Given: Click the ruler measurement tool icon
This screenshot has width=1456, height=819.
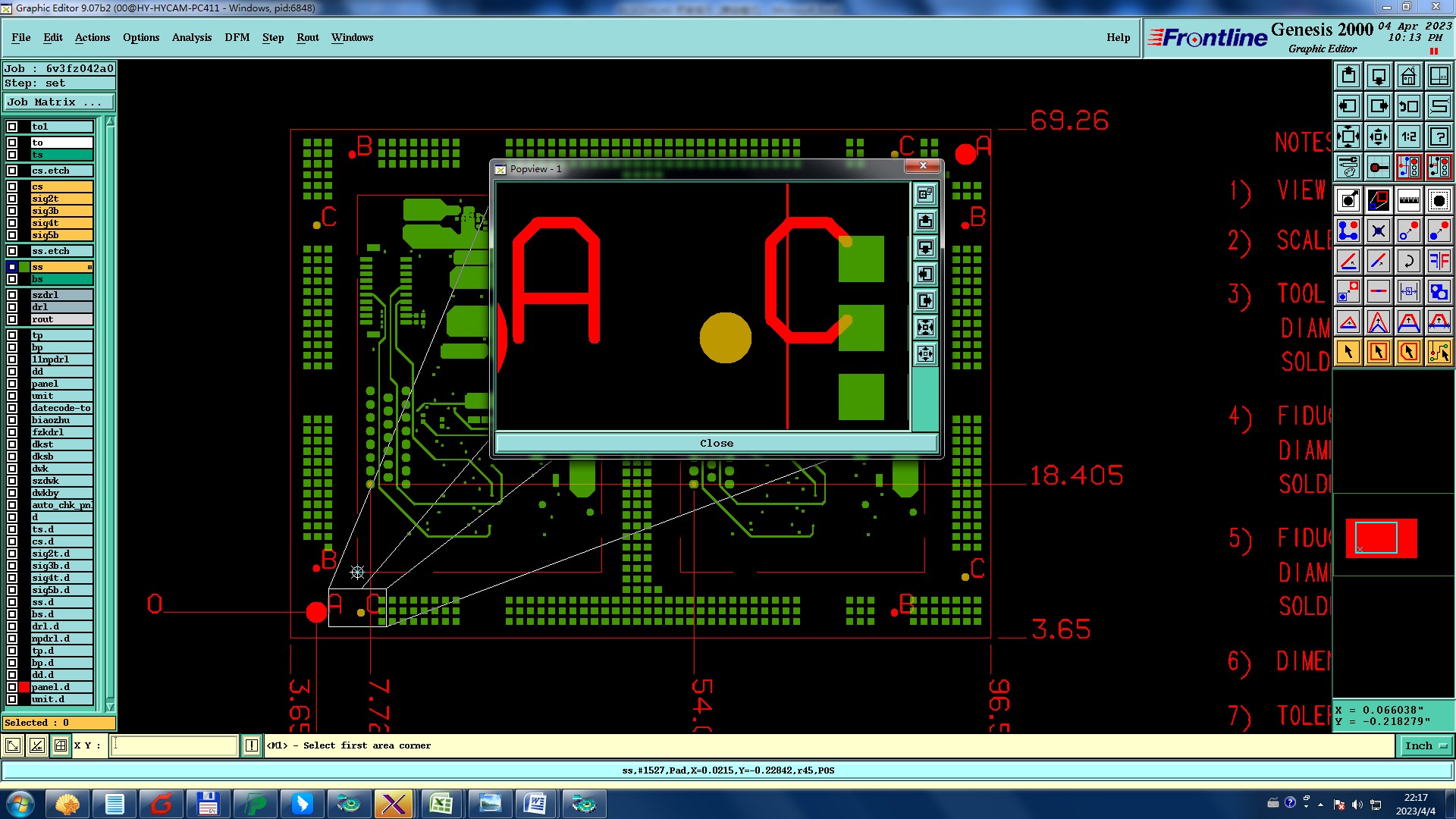Looking at the screenshot, I should point(1408,200).
